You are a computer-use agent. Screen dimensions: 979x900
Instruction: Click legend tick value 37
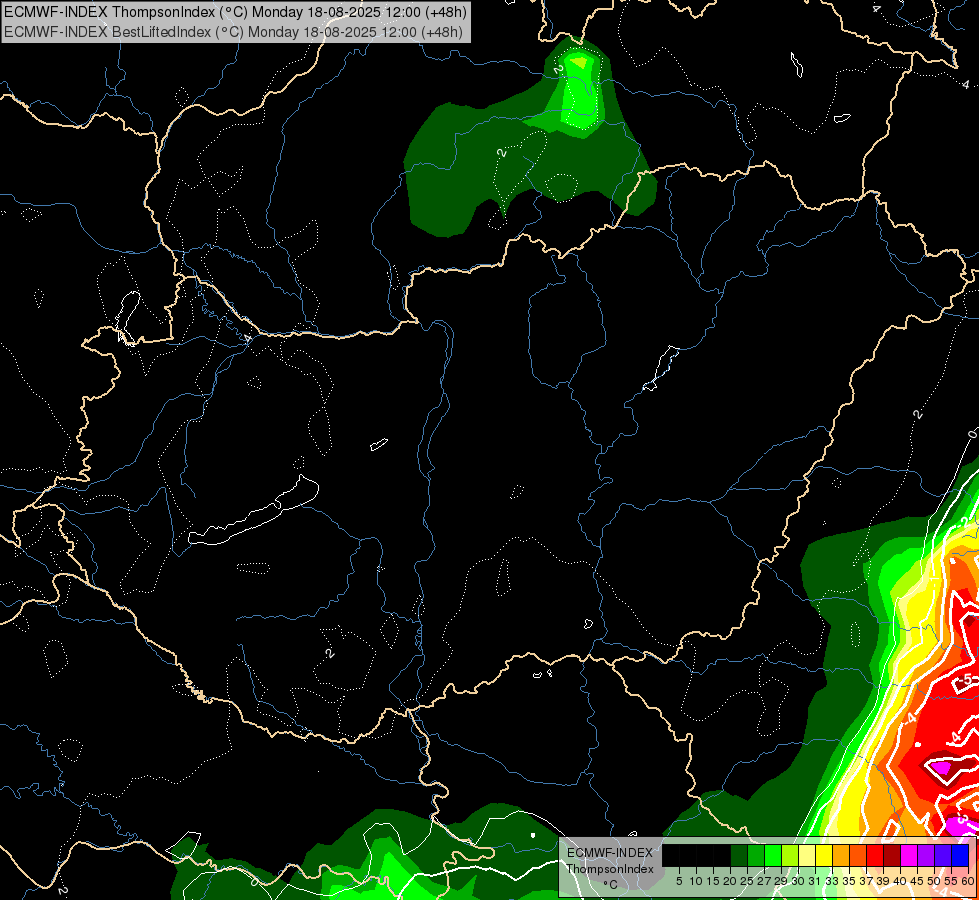pos(867,881)
